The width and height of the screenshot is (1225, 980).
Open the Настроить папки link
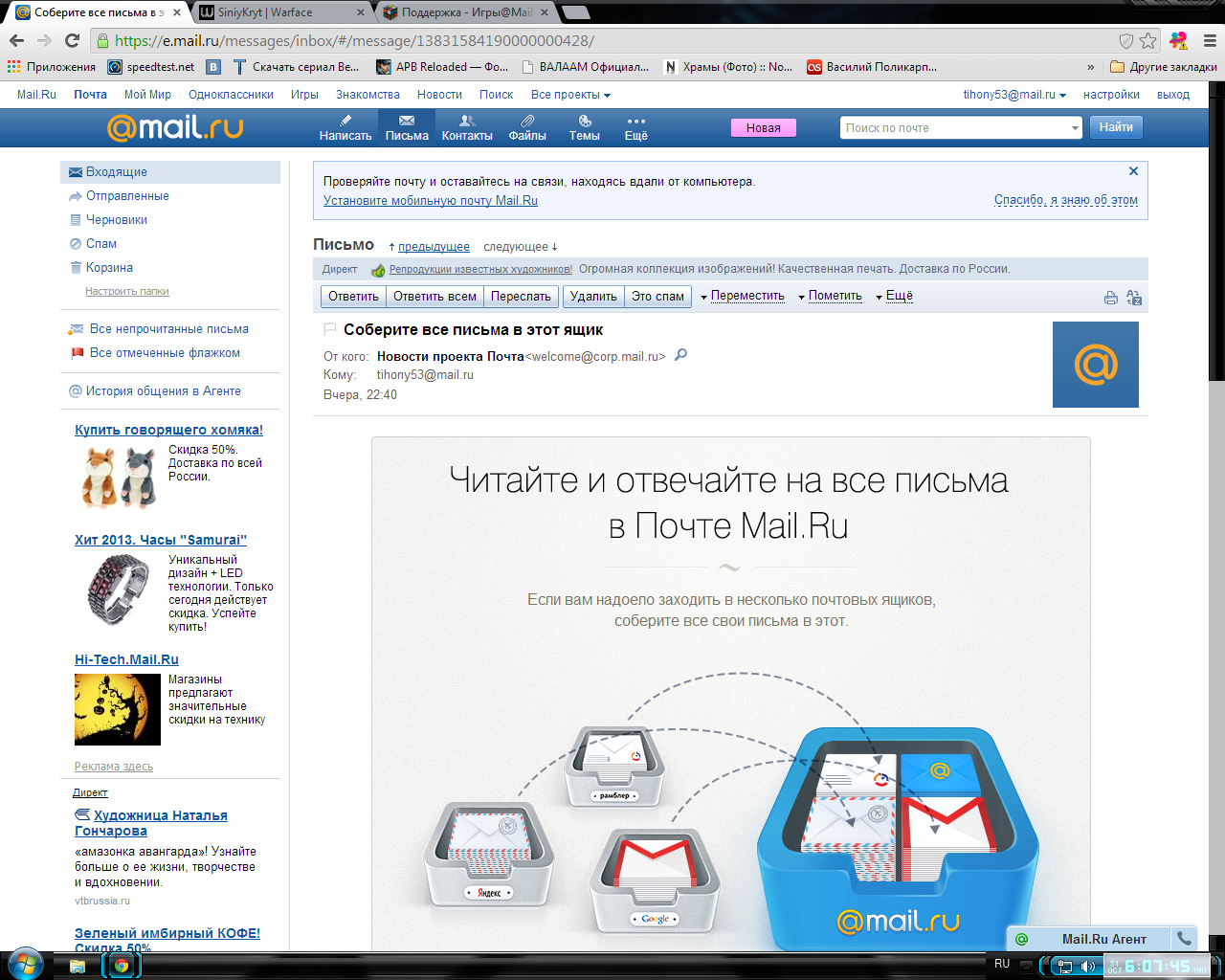pyautogui.click(x=127, y=291)
